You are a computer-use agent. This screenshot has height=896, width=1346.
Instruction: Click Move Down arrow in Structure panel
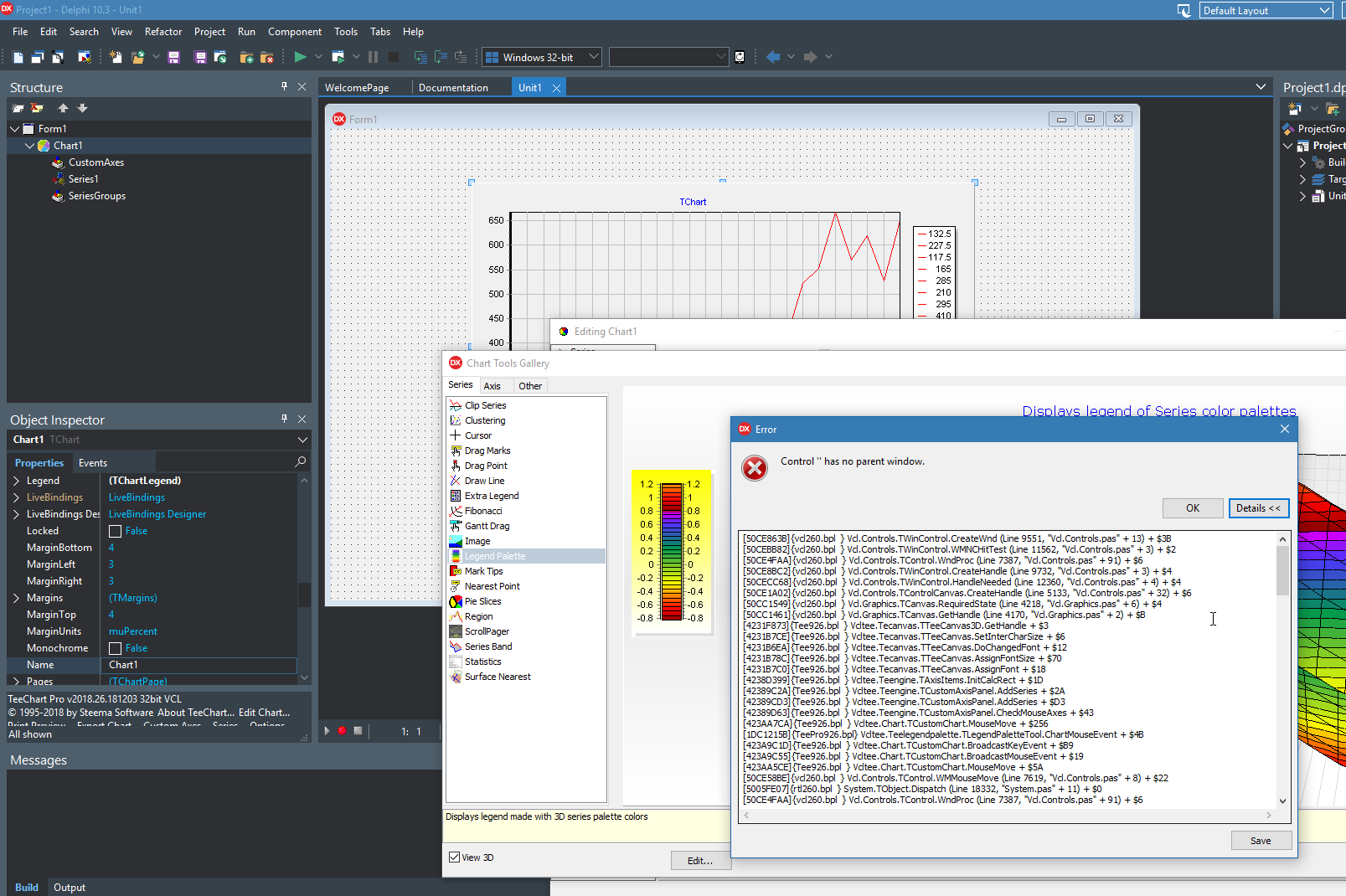(x=82, y=108)
